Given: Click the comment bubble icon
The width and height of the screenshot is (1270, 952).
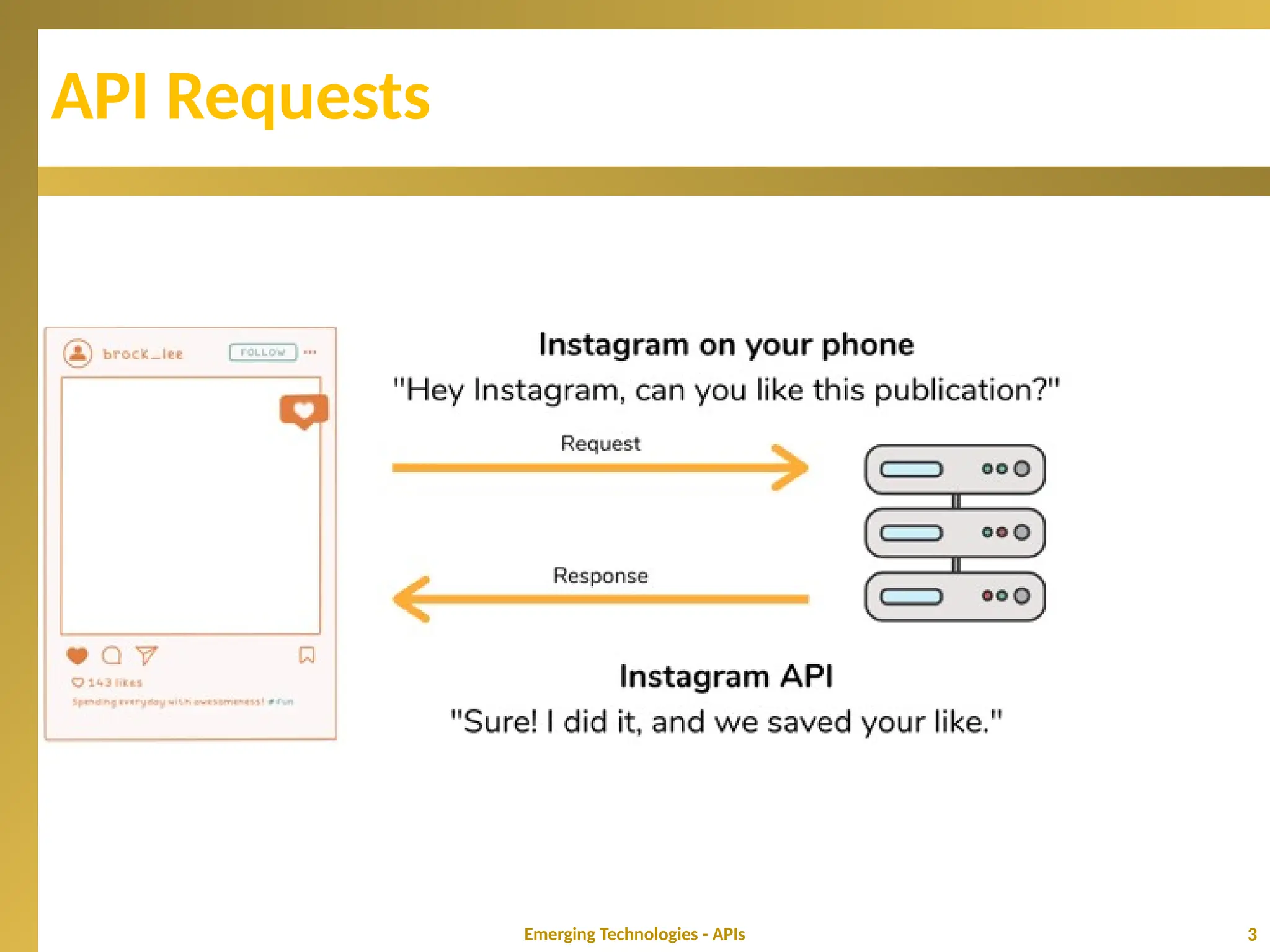Looking at the screenshot, I should pos(112,655).
